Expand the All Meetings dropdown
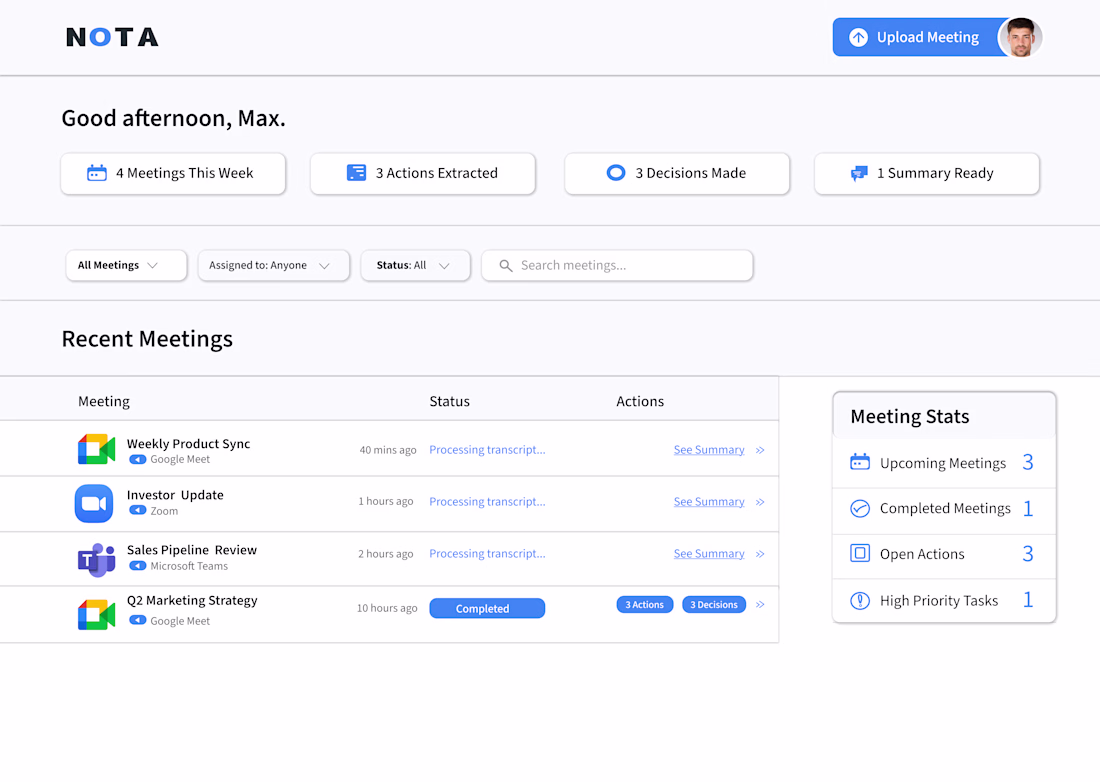This screenshot has width=1100, height=782. 126,265
